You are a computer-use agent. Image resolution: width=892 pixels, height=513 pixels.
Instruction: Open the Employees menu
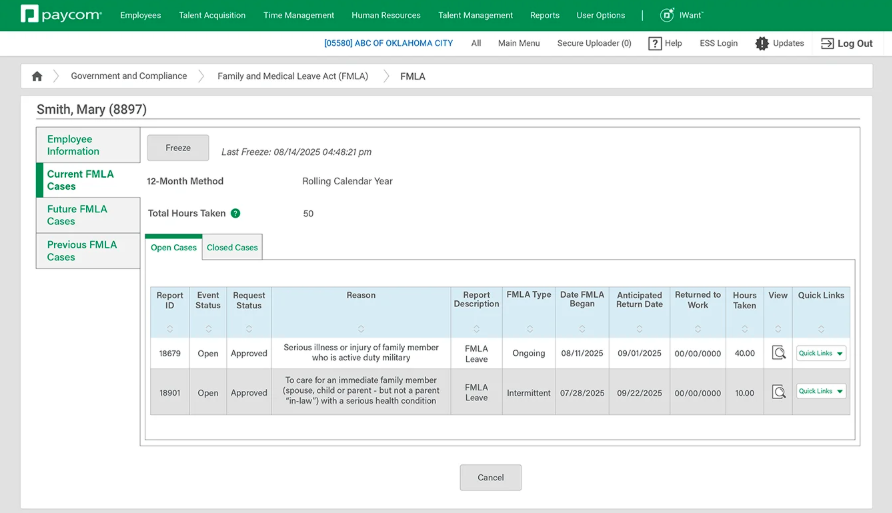(x=141, y=15)
